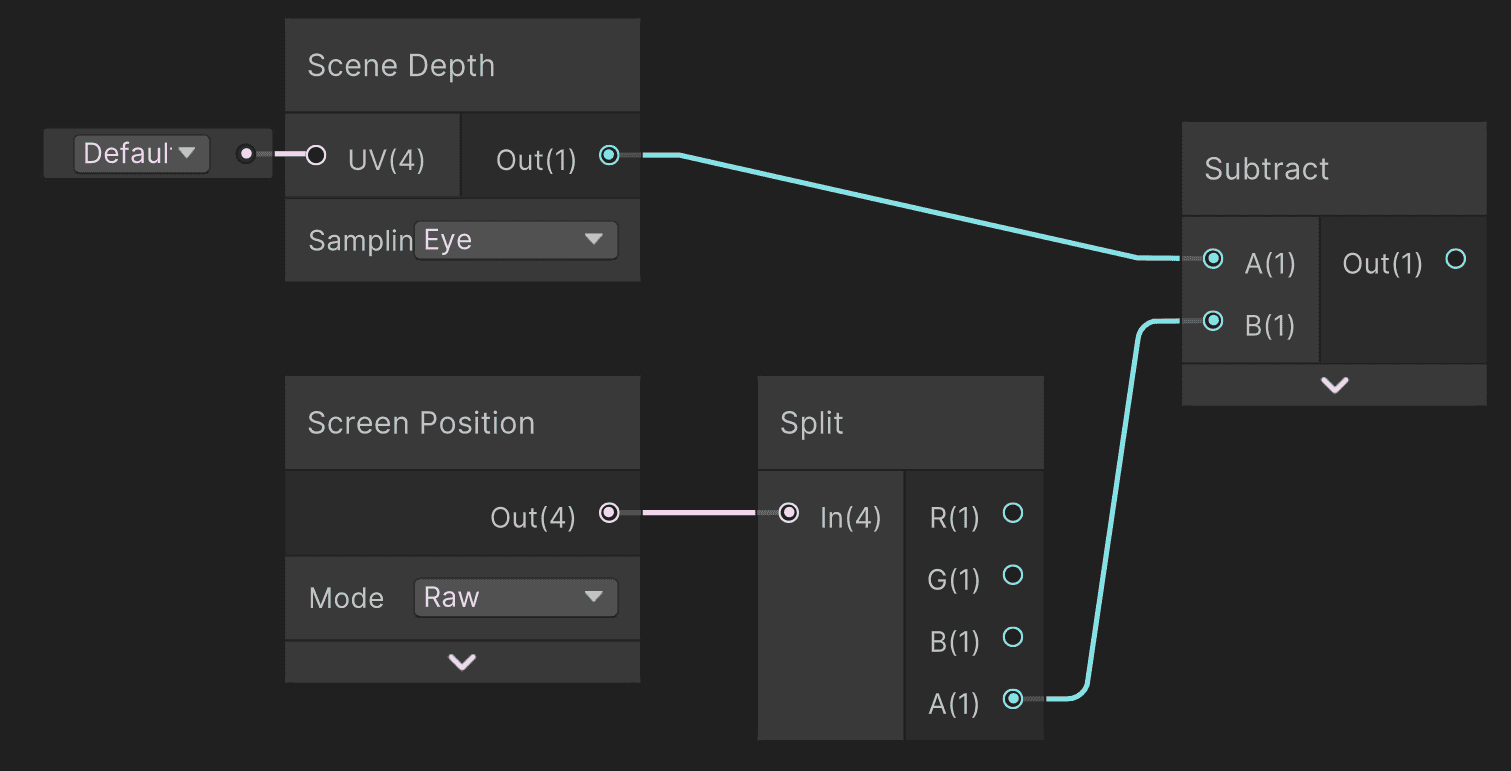1511x771 pixels.
Task: Collapse the Screen Position node chevron
Action: pos(462,662)
